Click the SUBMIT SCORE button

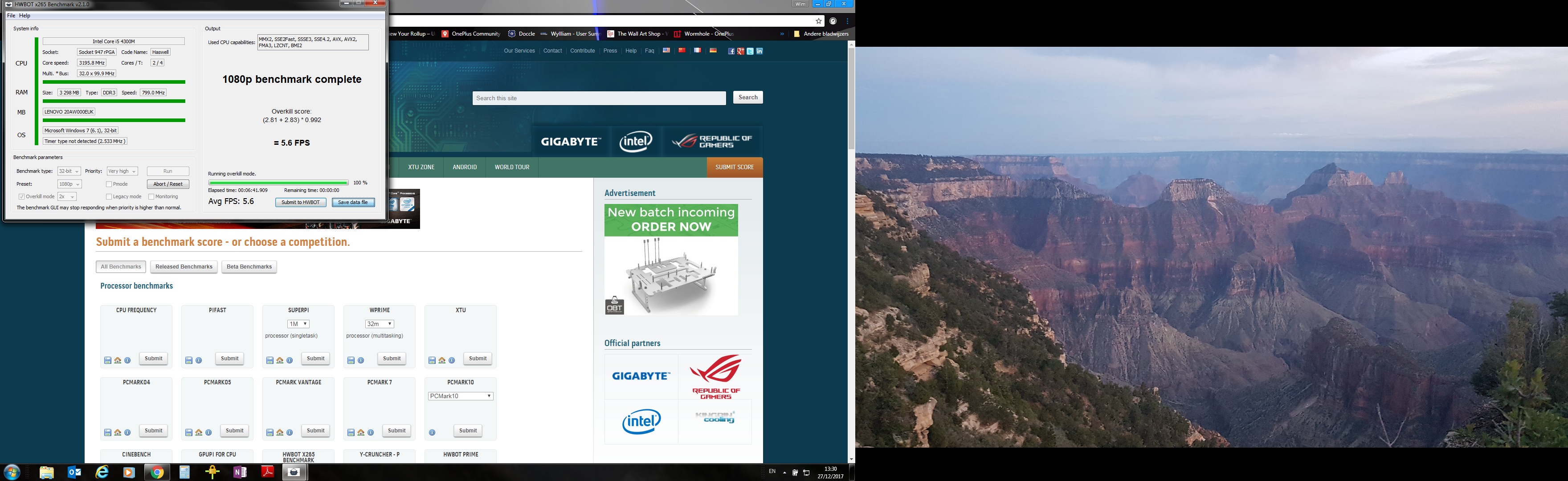coord(735,167)
